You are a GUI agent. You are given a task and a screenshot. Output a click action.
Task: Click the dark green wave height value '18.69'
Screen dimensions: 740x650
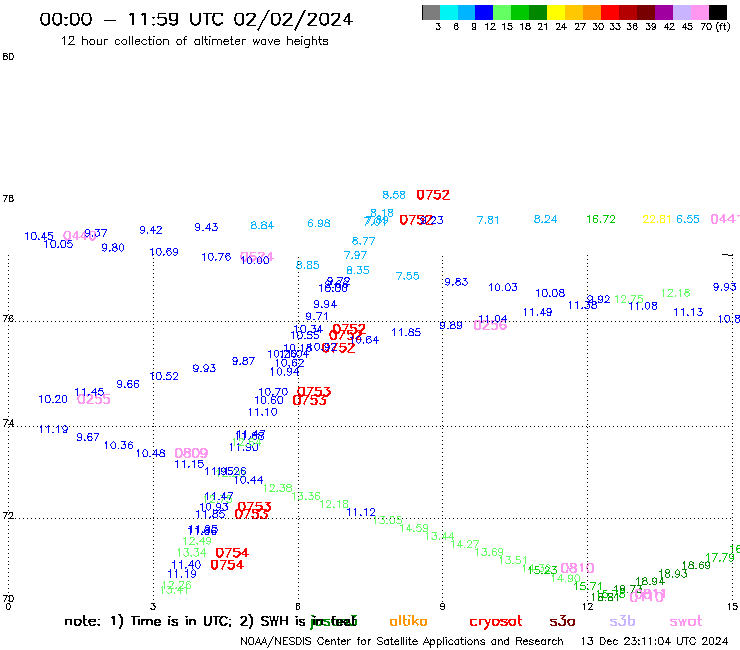696,566
